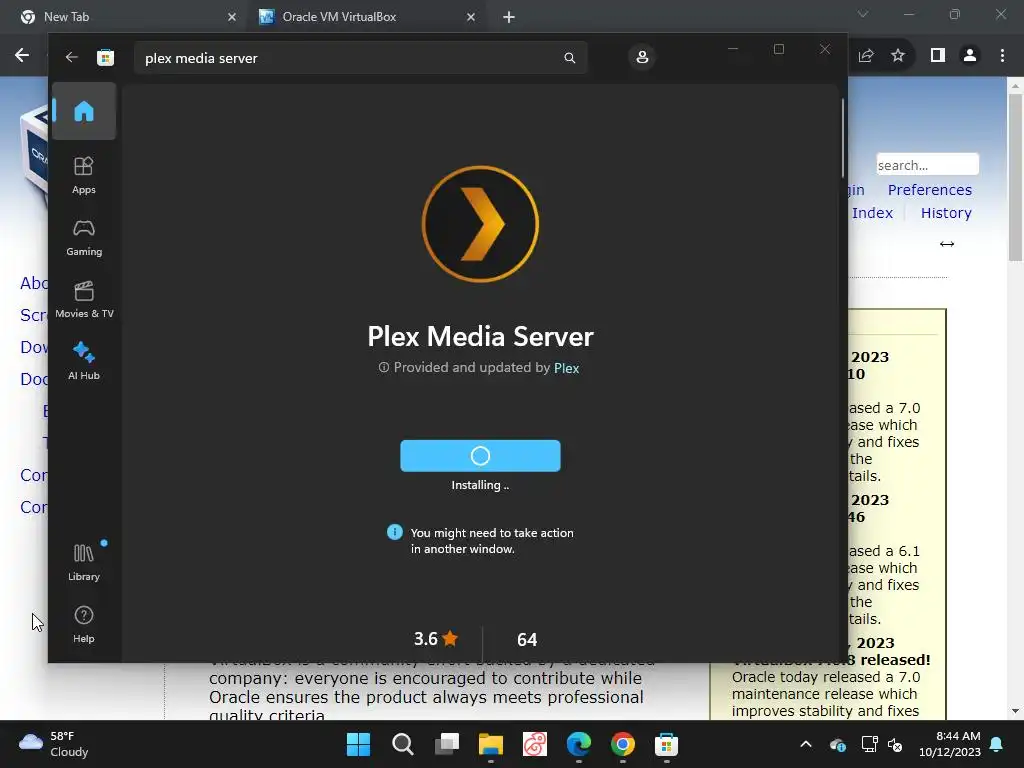Open Help in Microsoft Store sidebar
The image size is (1024, 768).
coord(84,624)
